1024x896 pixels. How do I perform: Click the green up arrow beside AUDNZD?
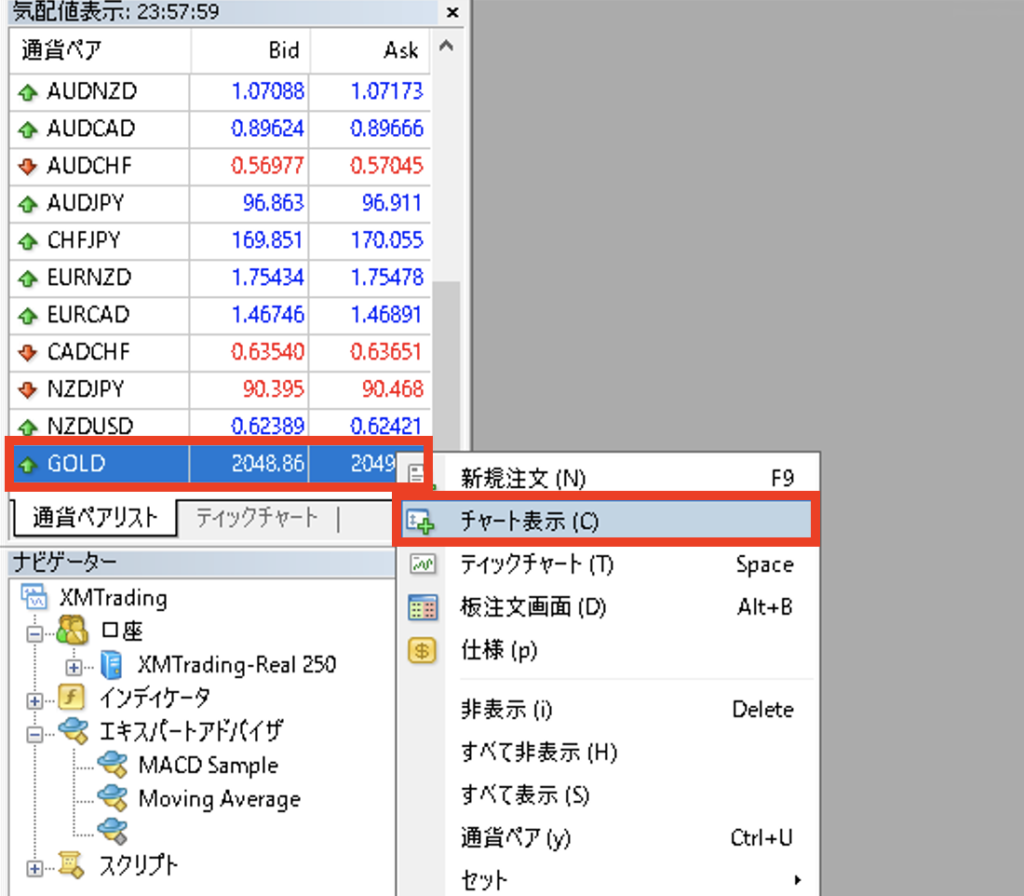click(x=27, y=92)
